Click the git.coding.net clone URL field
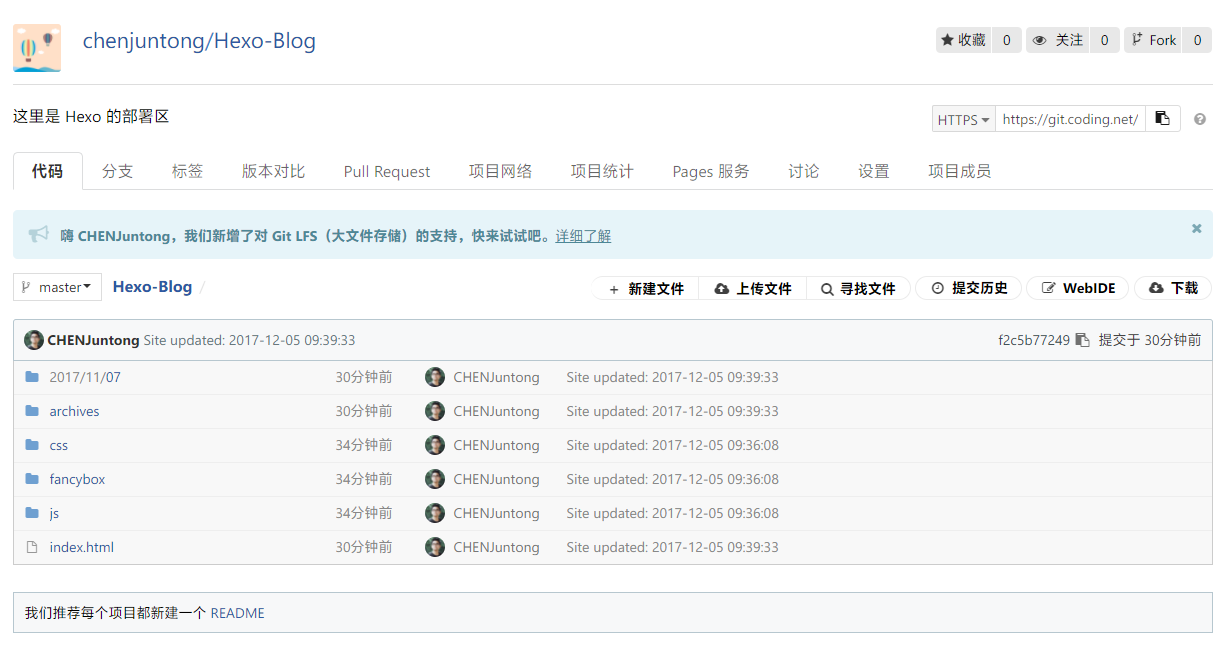Image resolution: width=1219 pixels, height=656 pixels. (x=1069, y=119)
